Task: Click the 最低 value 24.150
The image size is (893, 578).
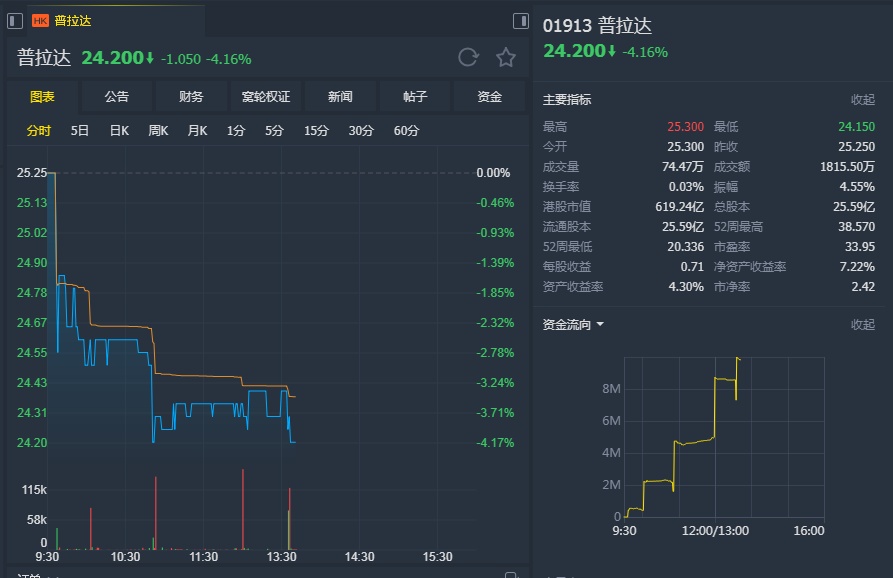Action: click(857, 126)
